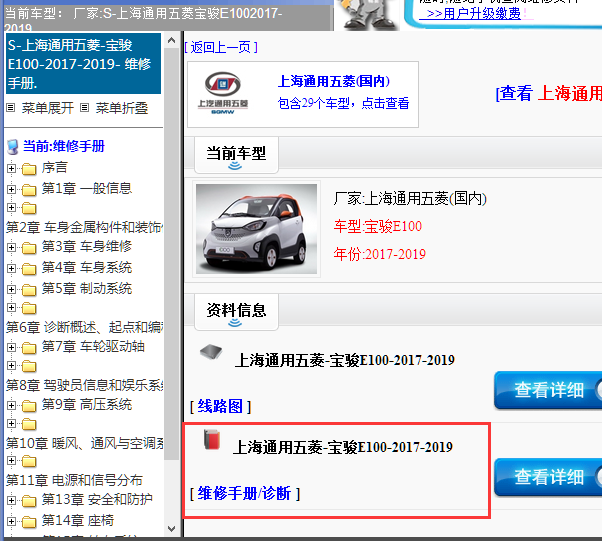
Task: Click folder icon of 第3章 车身维修
Action: point(29,248)
